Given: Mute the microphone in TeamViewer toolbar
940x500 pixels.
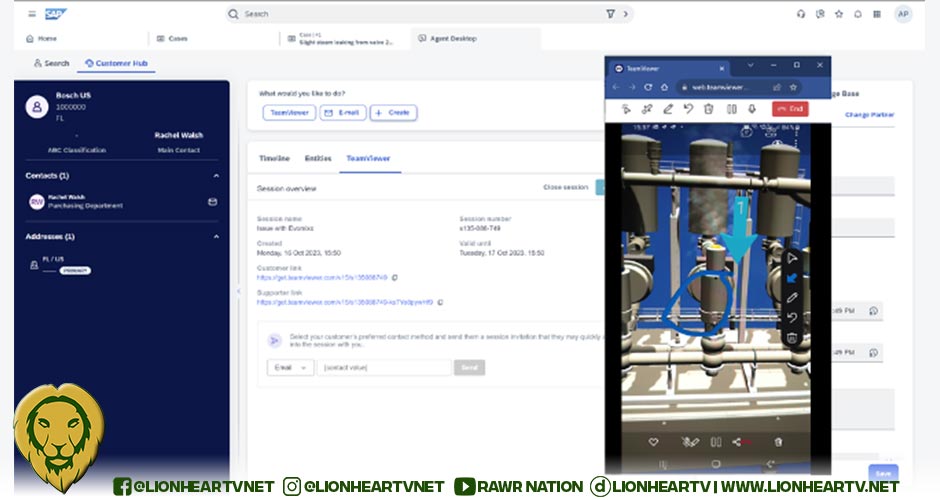Looking at the screenshot, I should (752, 109).
